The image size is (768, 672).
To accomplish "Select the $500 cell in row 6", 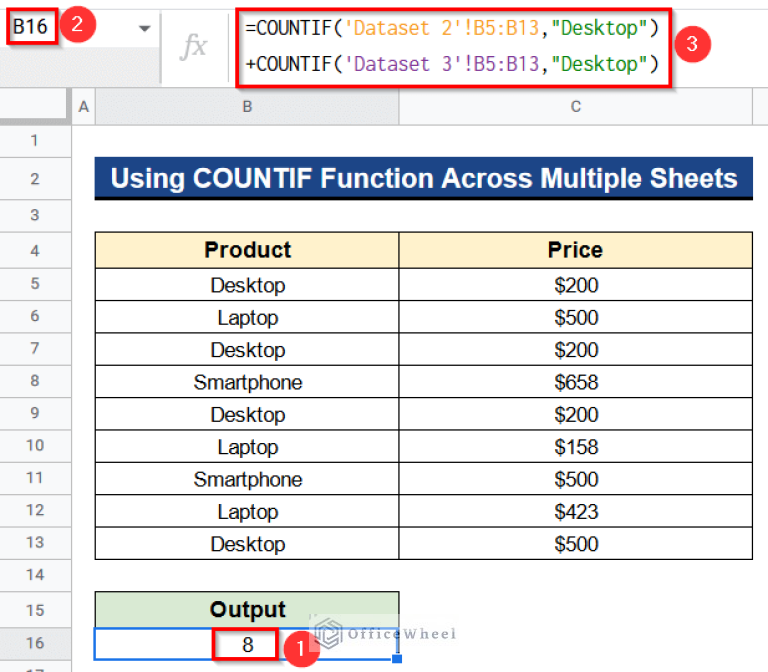I will coord(576,317).
